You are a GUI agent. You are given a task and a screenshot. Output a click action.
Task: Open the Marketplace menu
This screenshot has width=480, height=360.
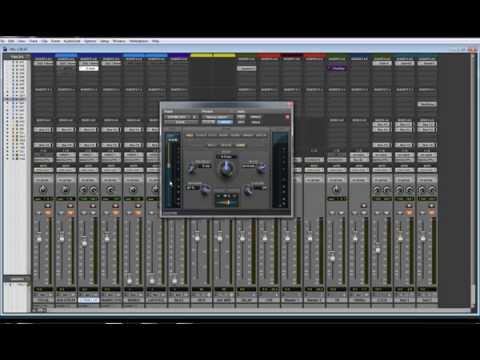coord(139,41)
